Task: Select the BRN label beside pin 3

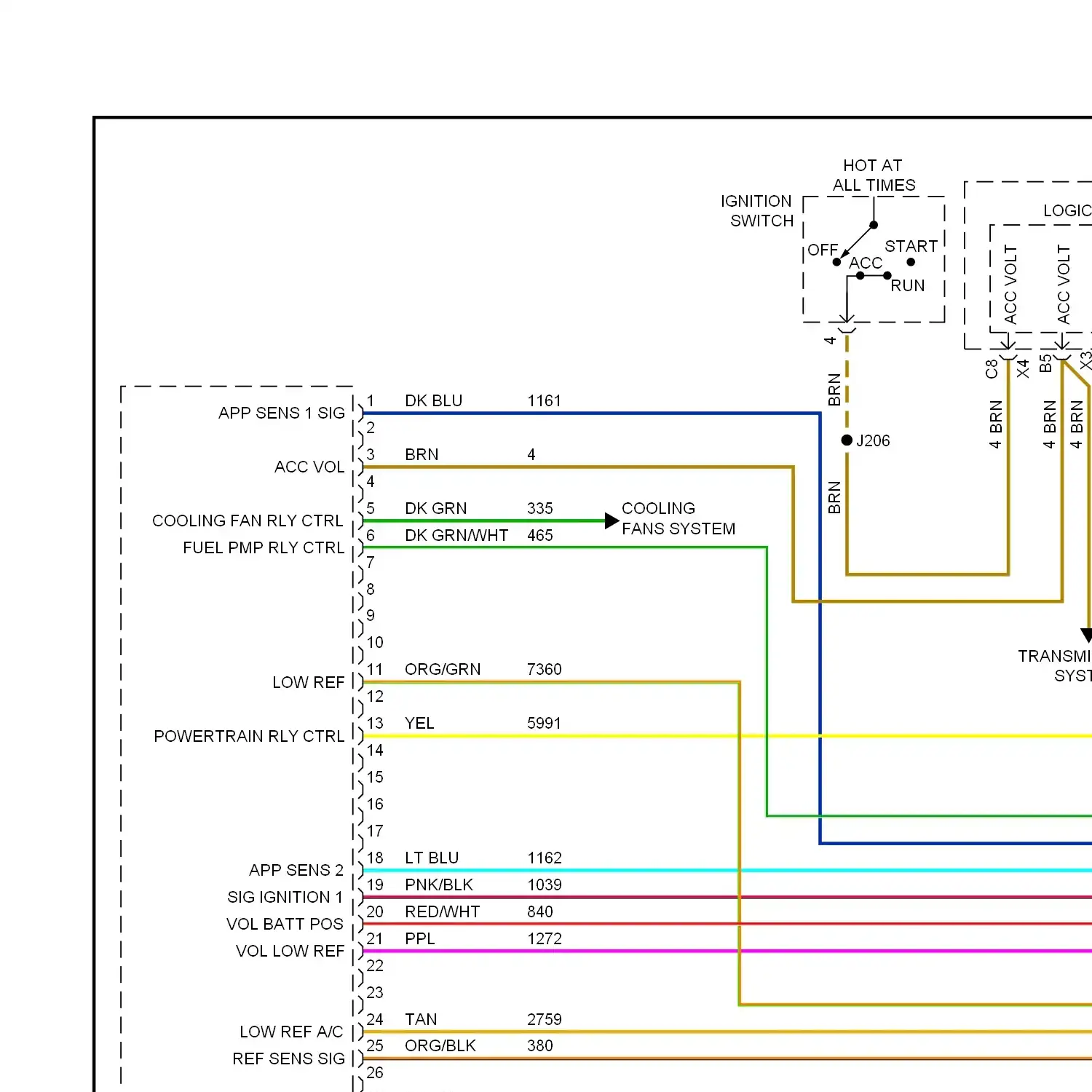Action: [x=422, y=454]
